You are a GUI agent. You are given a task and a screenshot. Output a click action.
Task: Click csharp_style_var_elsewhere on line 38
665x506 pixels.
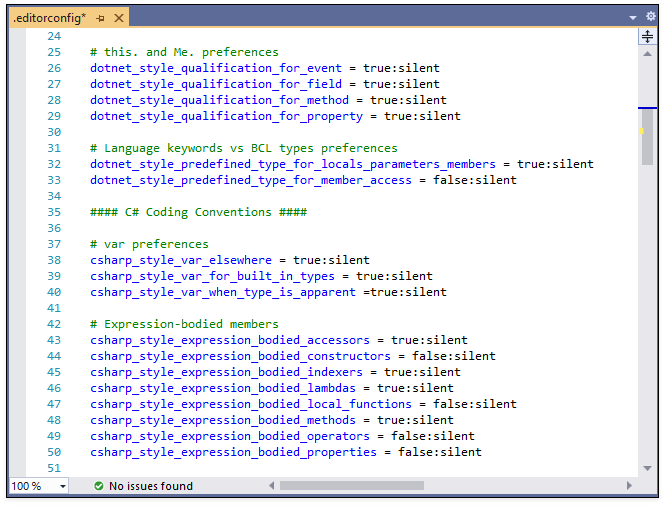point(181,260)
